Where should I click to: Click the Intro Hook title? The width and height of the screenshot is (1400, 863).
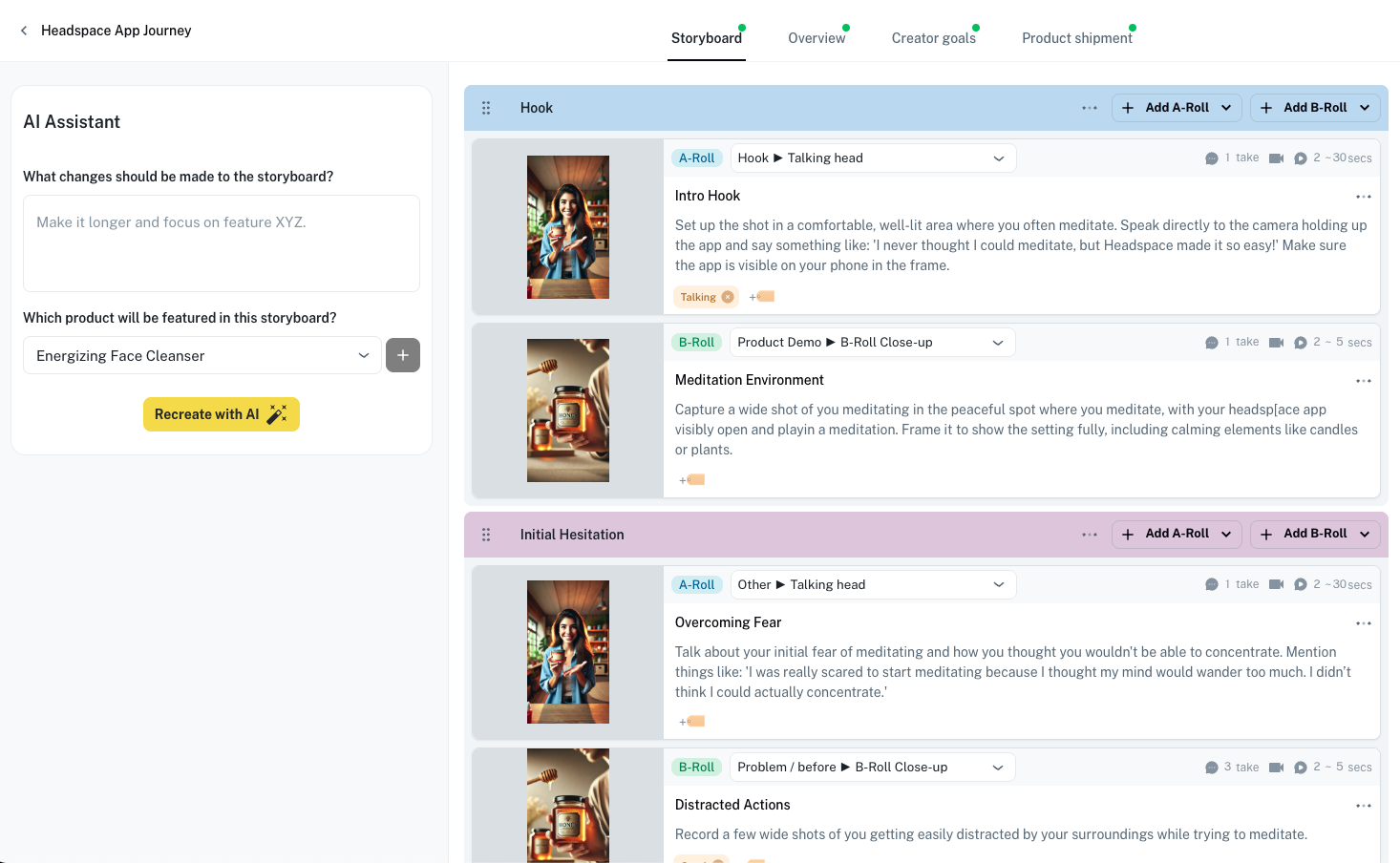(x=708, y=196)
